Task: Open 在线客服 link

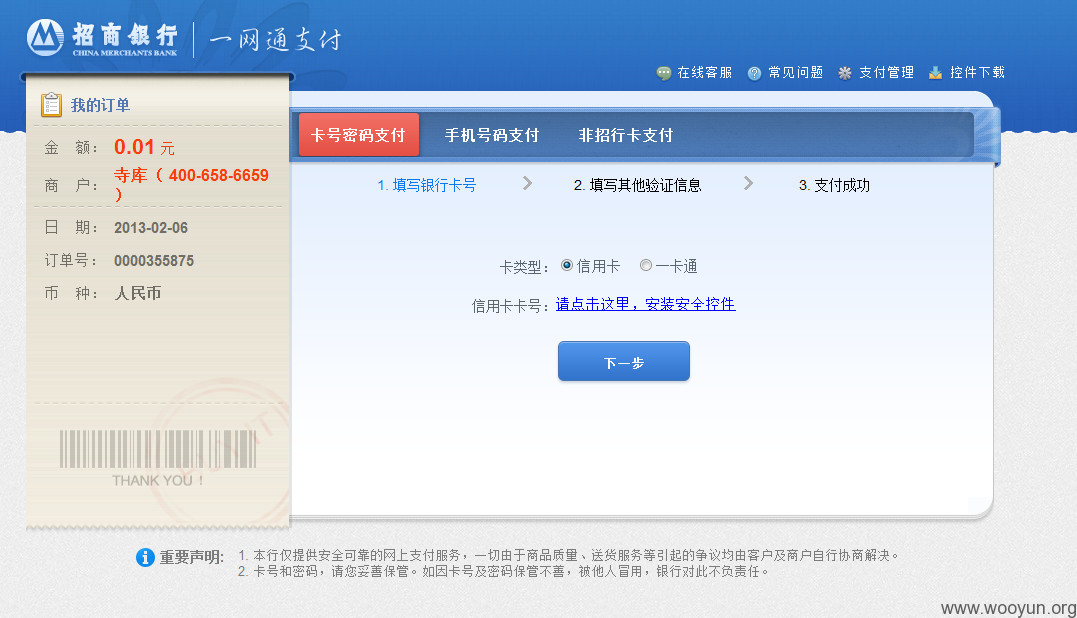Action: point(705,73)
